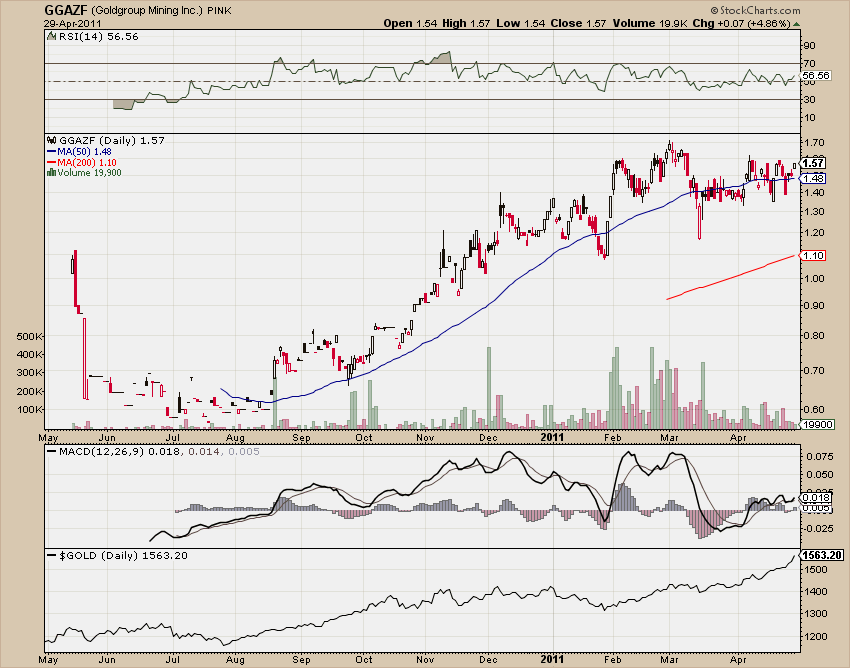Viewport: 850px width, 668px height.
Task: Click the RSI(14) 56.56 label
Action: pyautogui.click(x=98, y=37)
